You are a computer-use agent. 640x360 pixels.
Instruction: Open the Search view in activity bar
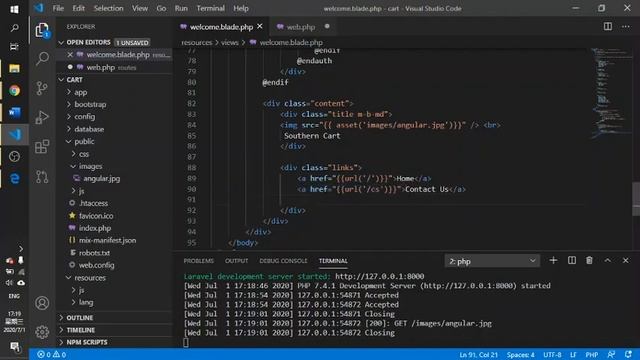click(x=42, y=58)
